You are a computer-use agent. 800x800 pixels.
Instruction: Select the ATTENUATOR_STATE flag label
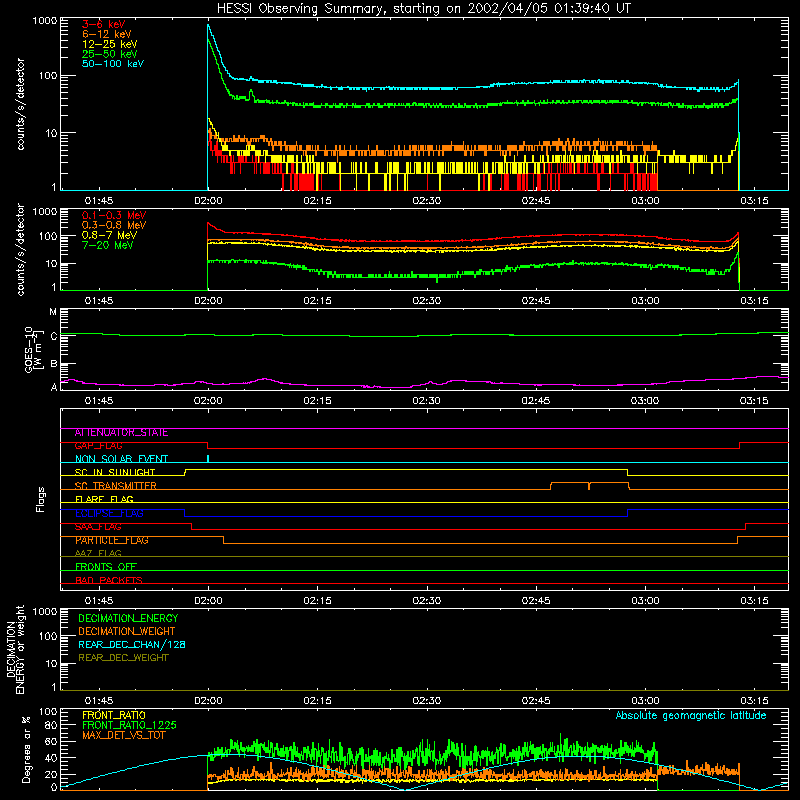point(121,433)
